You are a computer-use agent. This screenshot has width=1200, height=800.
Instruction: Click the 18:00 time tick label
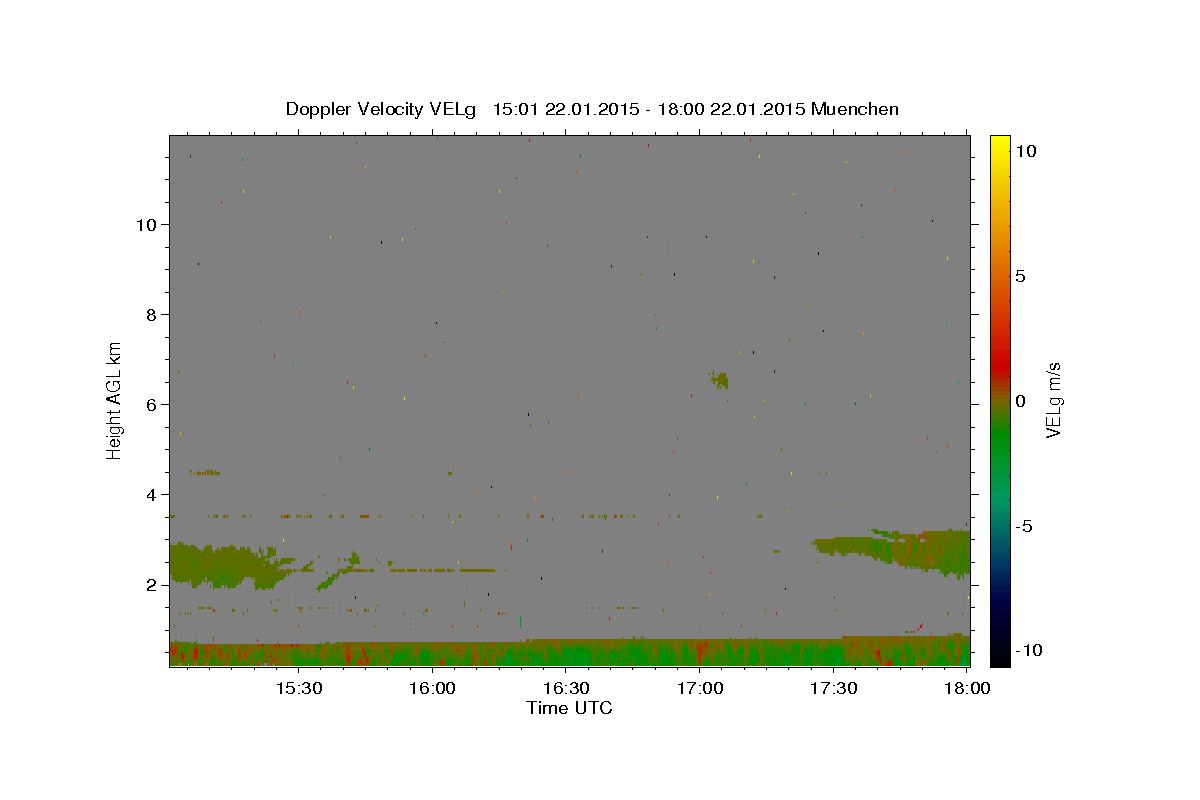point(967,688)
